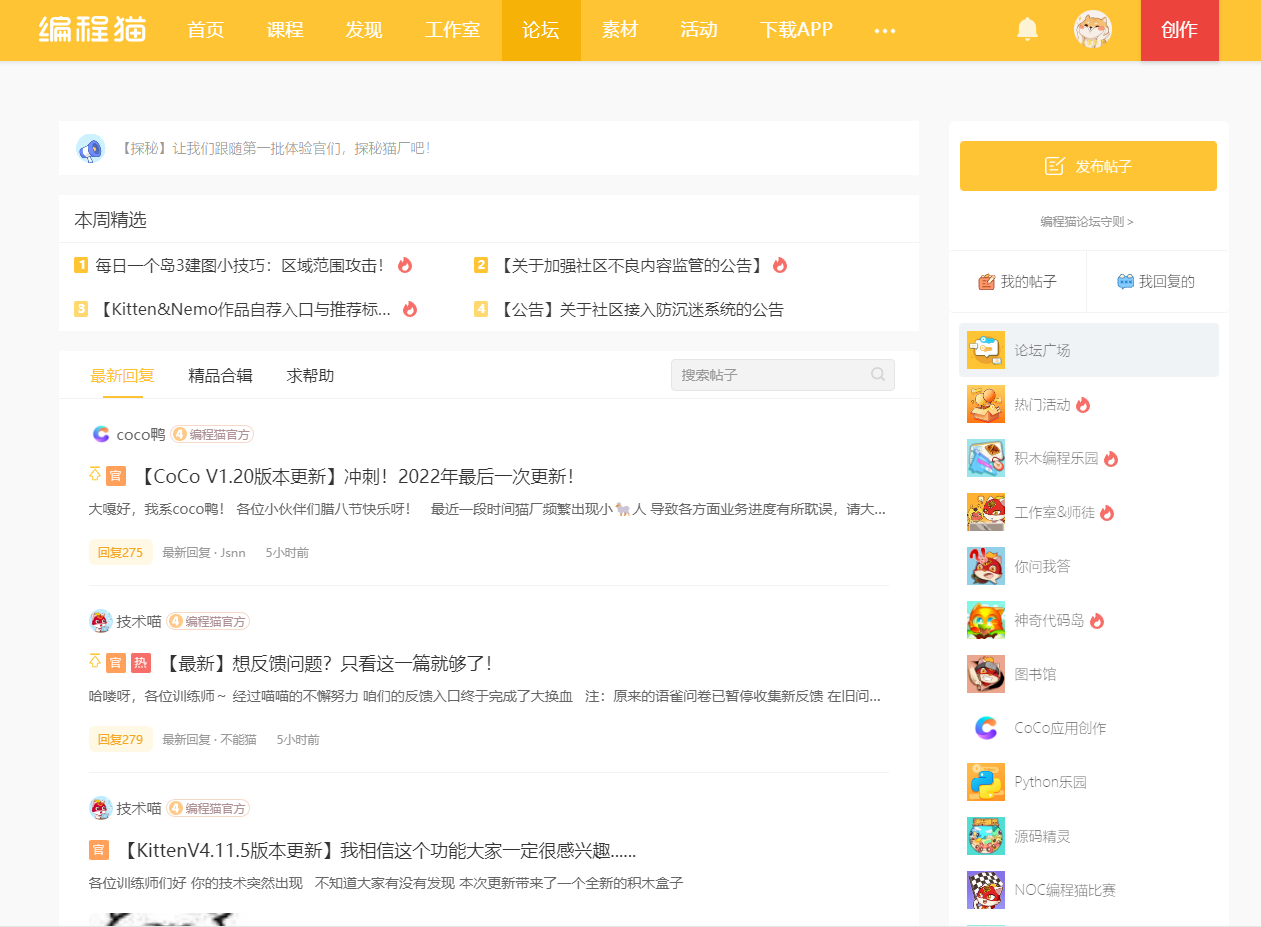Click the 图书馆 board icon

986,674
